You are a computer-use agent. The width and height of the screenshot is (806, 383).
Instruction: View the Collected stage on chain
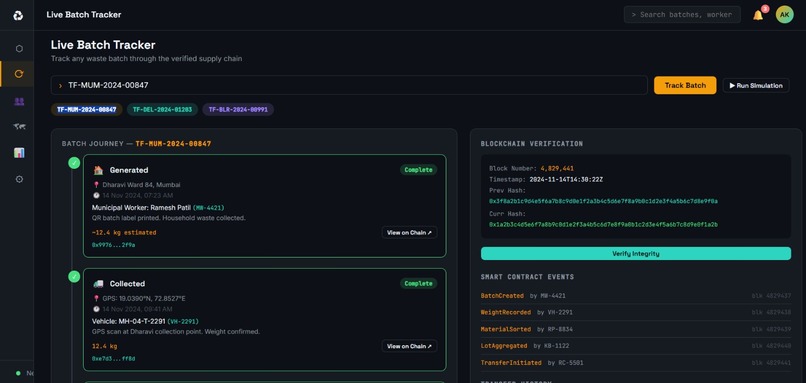(x=409, y=346)
